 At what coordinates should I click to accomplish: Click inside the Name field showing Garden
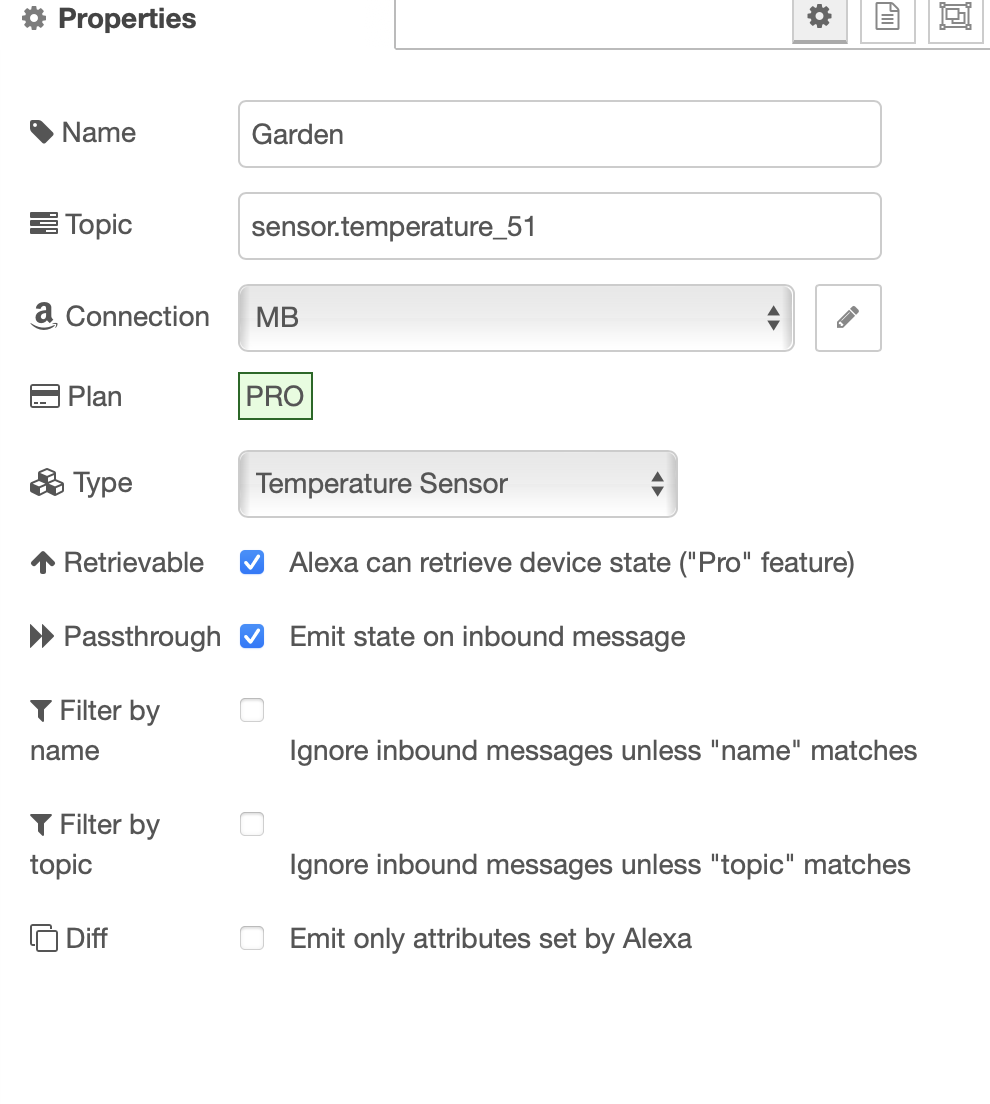click(559, 133)
